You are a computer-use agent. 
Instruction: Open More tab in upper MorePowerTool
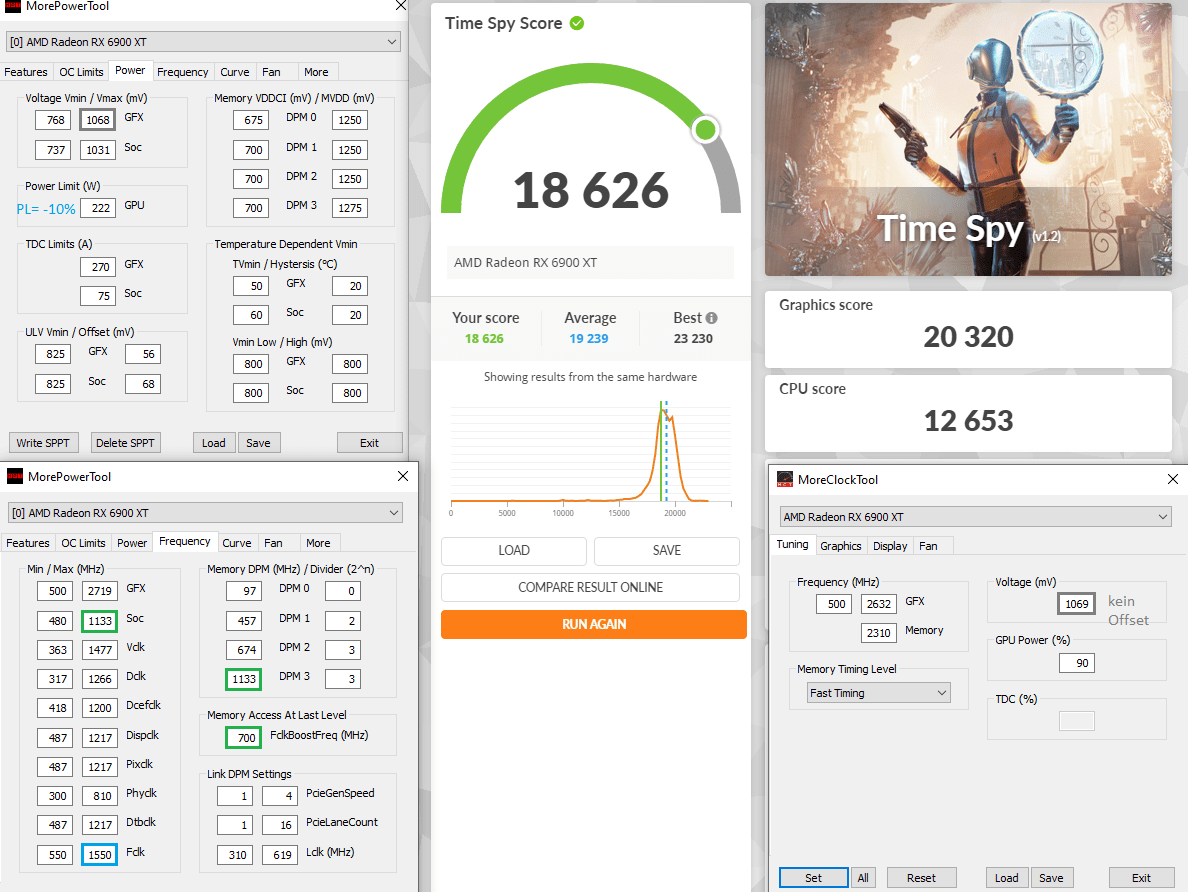[x=316, y=72]
